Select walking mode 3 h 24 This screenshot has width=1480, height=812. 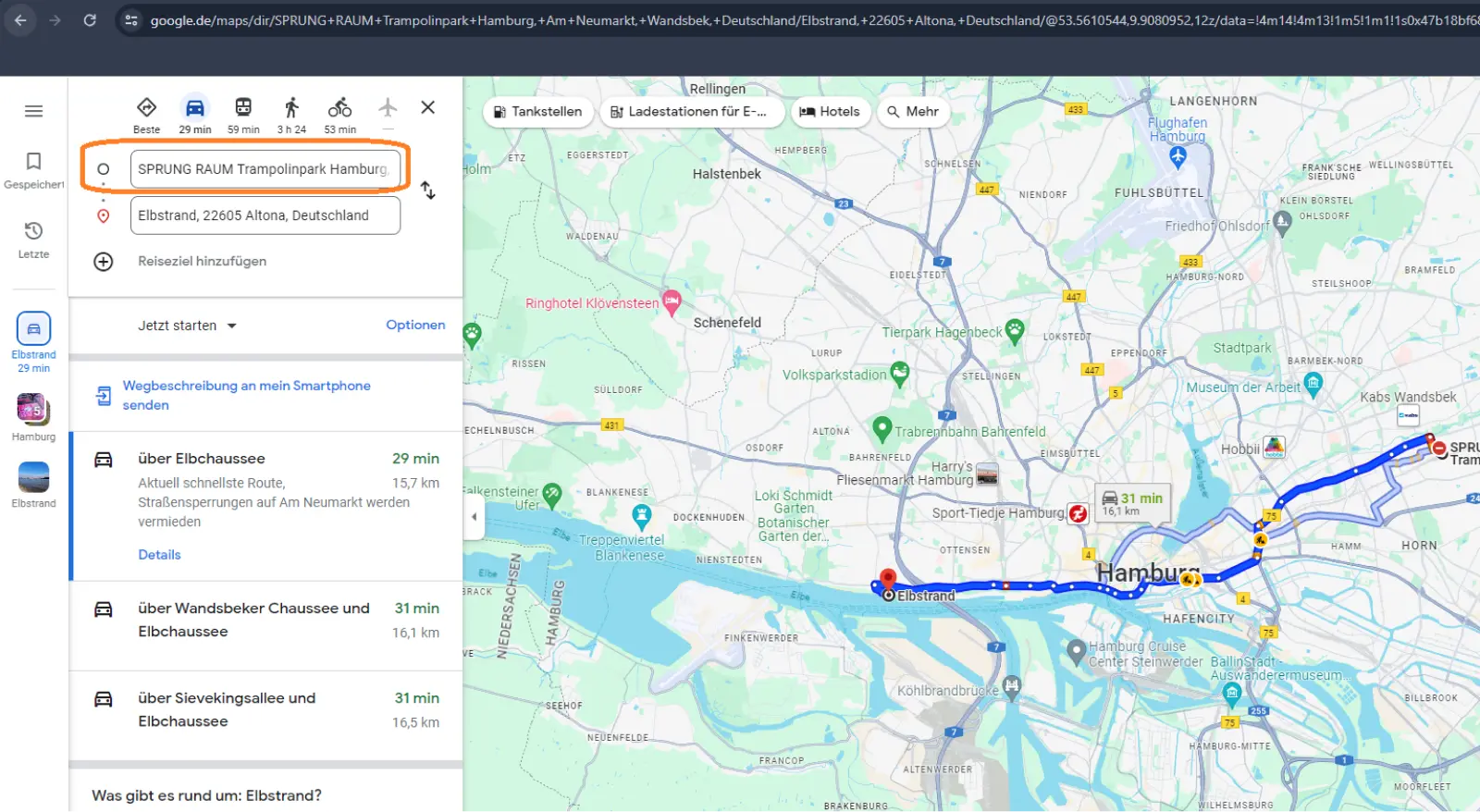click(x=291, y=116)
